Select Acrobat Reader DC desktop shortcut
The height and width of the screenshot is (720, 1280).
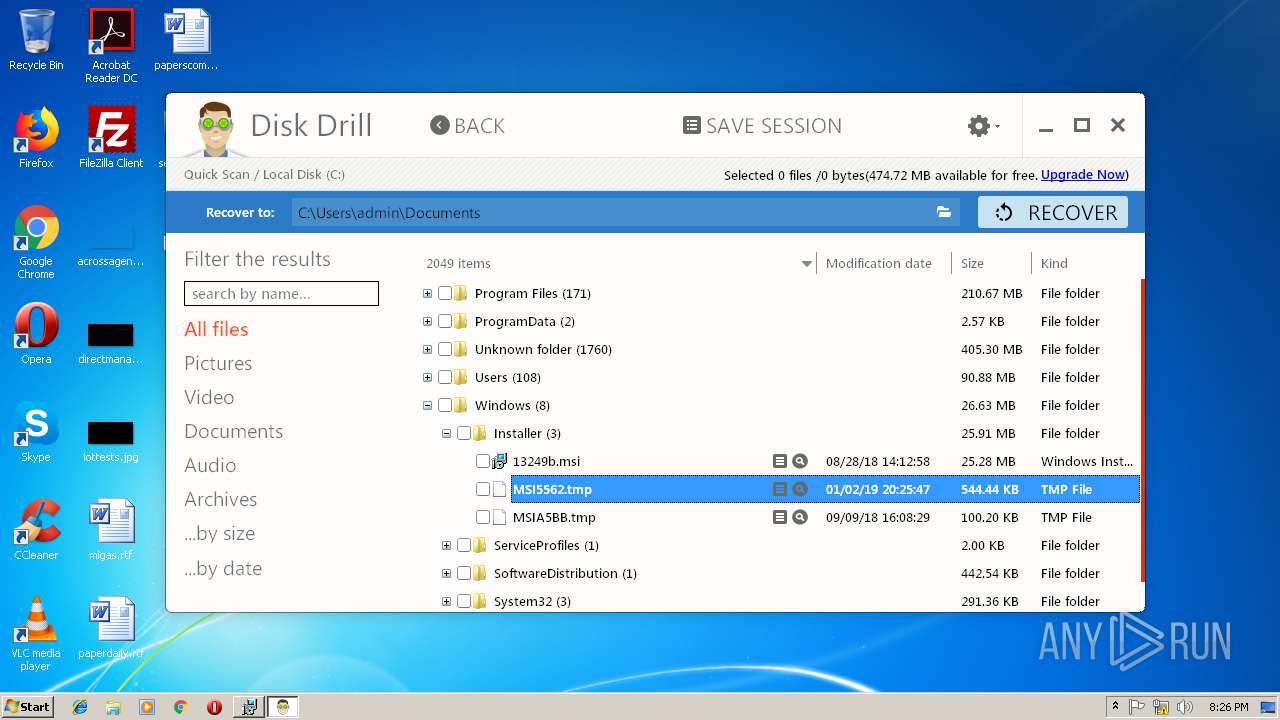[111, 46]
